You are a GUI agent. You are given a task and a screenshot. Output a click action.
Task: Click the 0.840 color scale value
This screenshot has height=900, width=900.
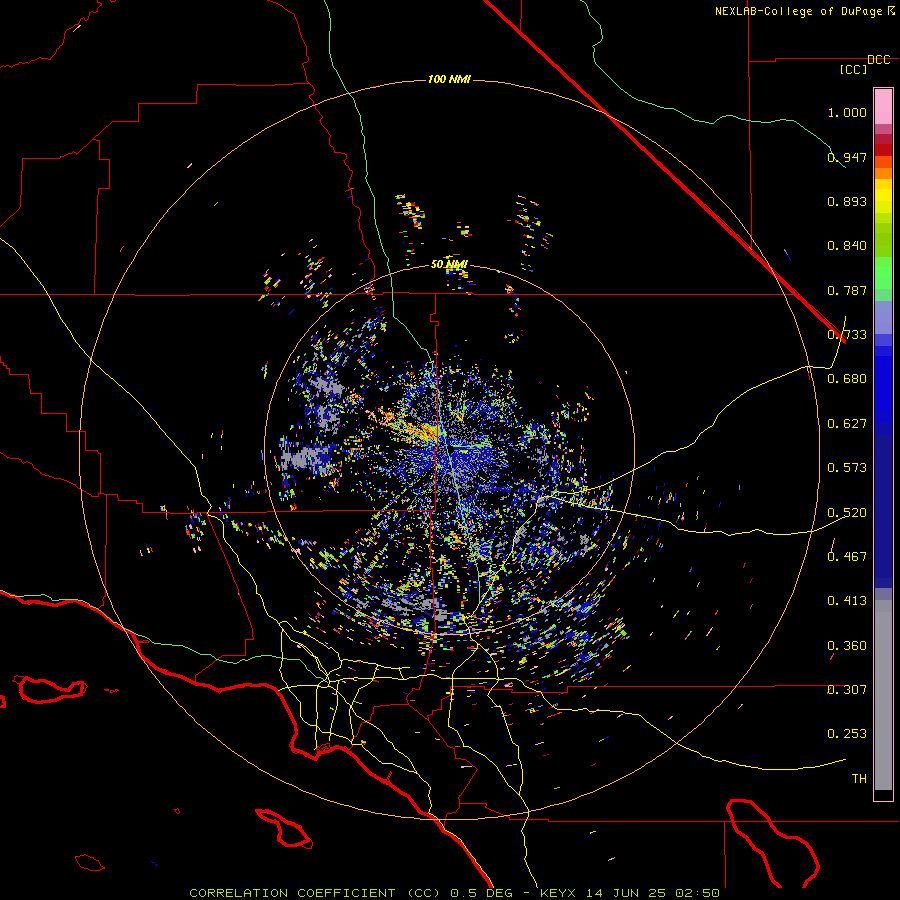847,246
